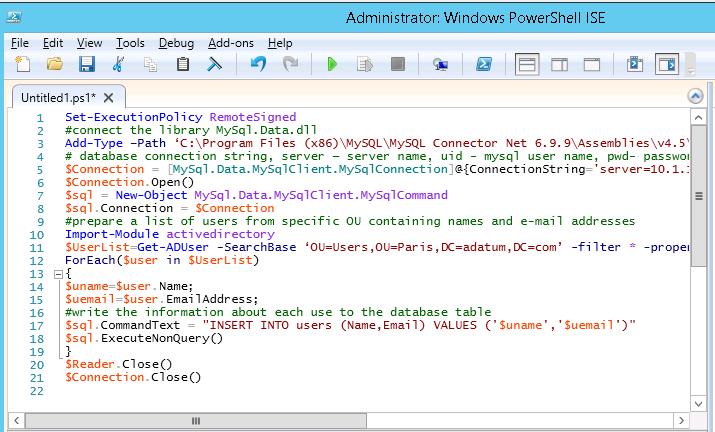This screenshot has width=715, height=432.
Task: Save the script using the floppy disk icon
Action: (x=86, y=65)
